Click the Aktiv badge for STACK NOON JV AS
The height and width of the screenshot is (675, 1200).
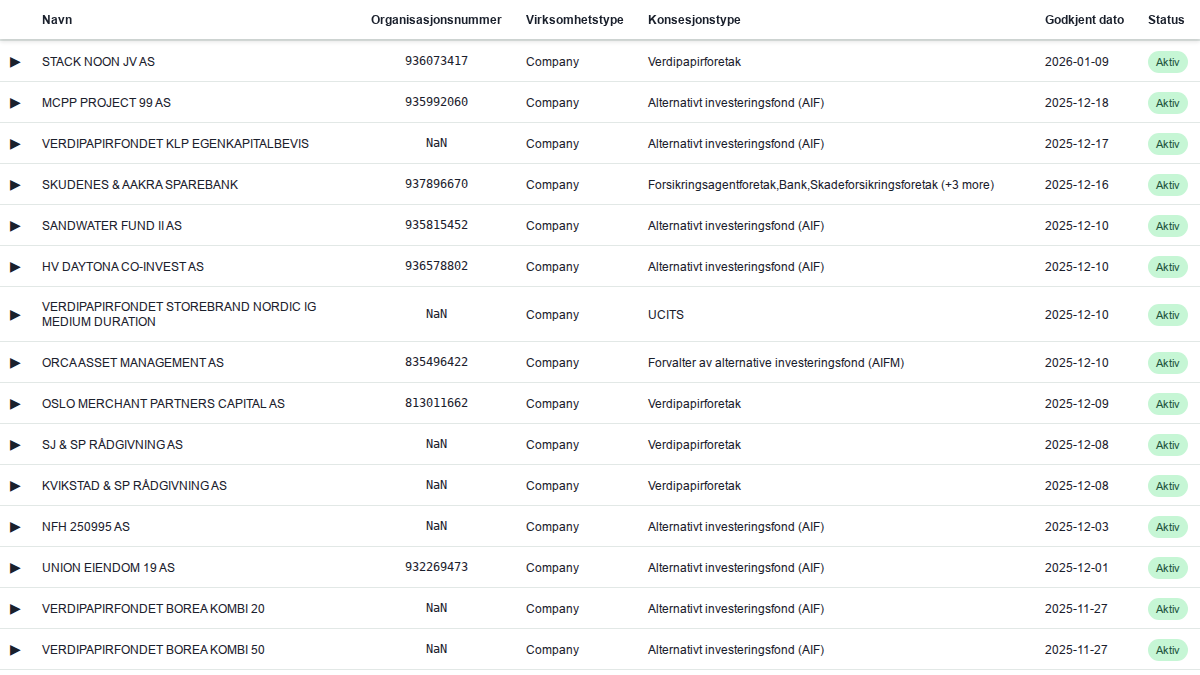(x=1167, y=62)
